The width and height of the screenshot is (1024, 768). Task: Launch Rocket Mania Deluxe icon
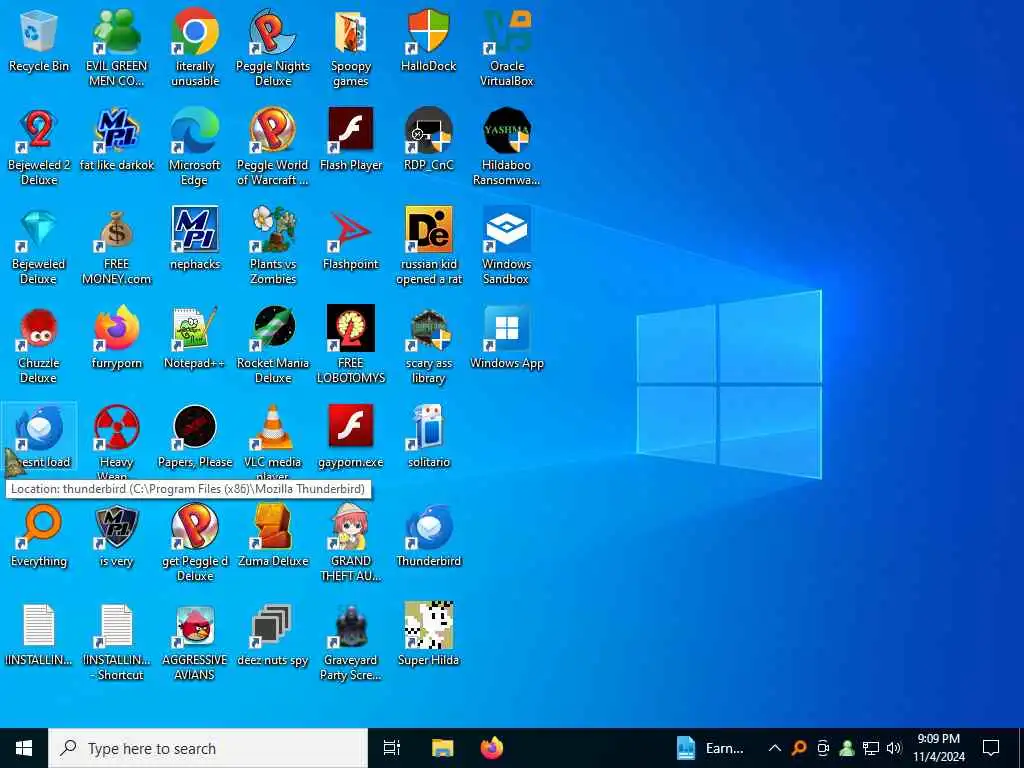pyautogui.click(x=272, y=345)
